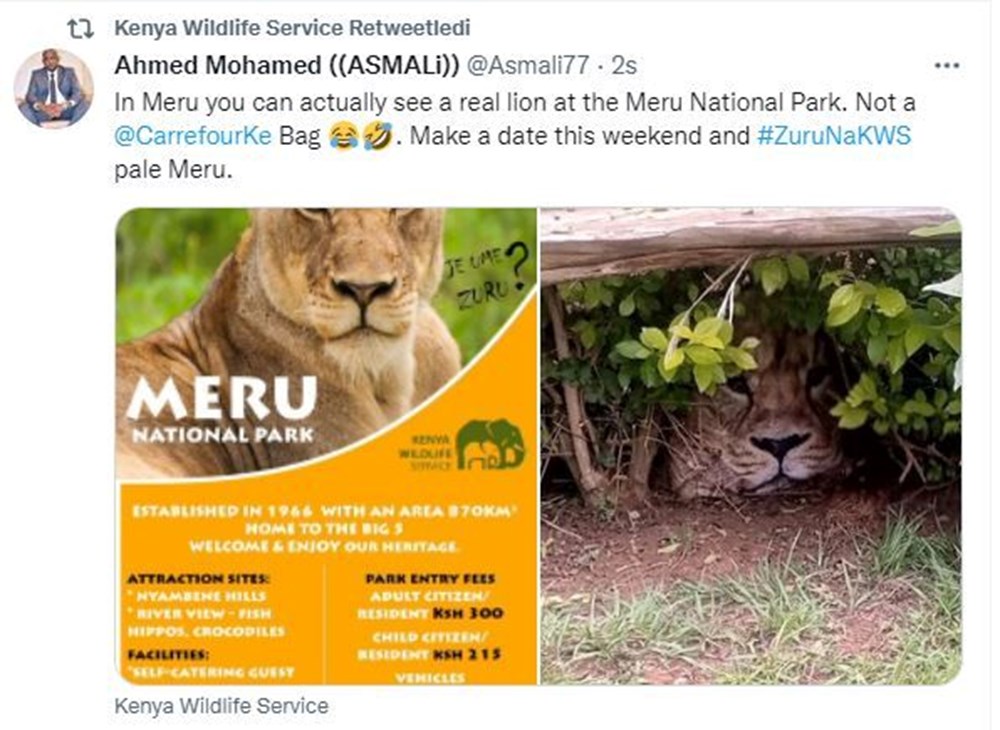This screenshot has width=1000, height=730.
Task: Click the tears-of-joy emoji in the tweet
Action: tap(342, 136)
